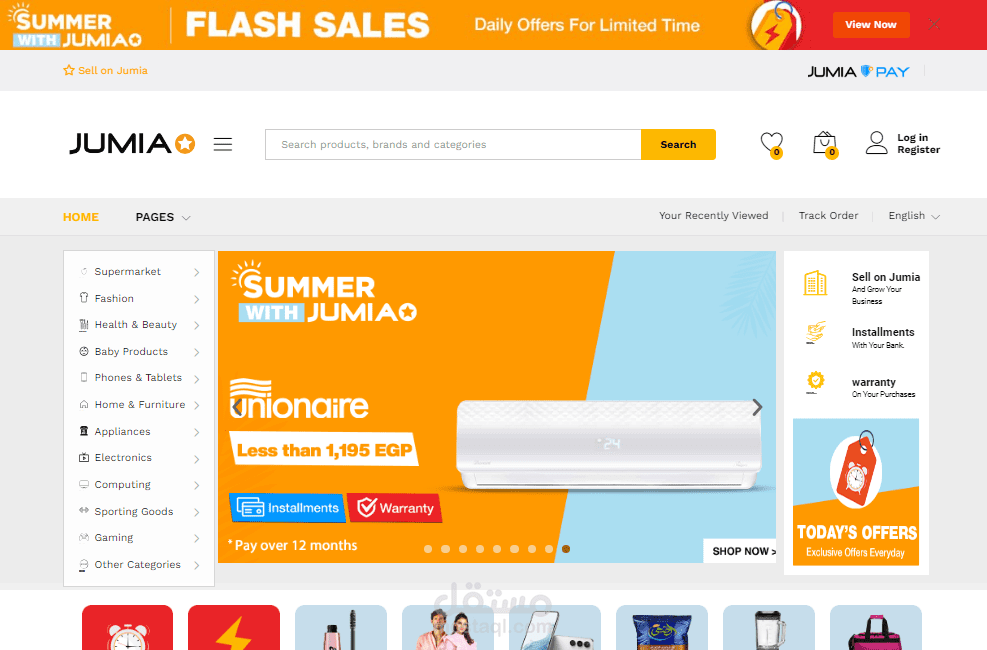Viewport: 987px width, 650px height.
Task: Click the yellow Search button
Action: tap(678, 145)
